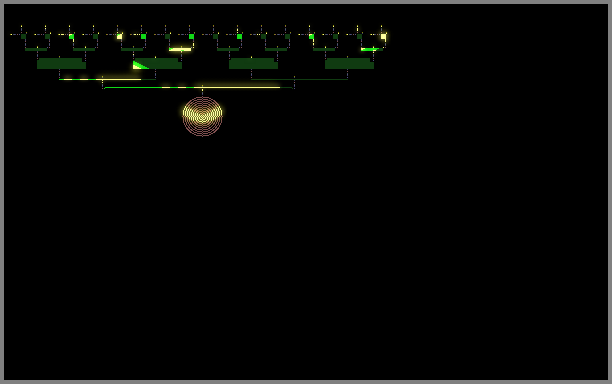Click the empty black canvas below the tree
612x384 pixels.
[304, 254]
